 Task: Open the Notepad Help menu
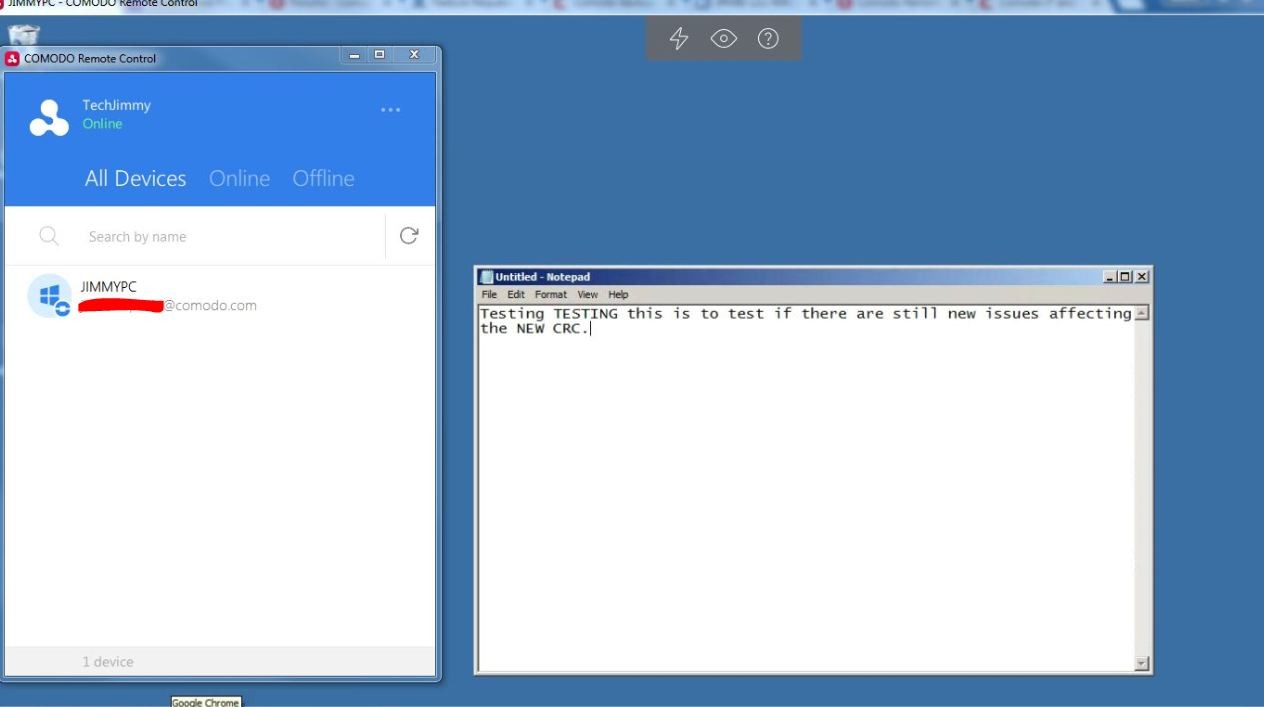[x=619, y=295]
